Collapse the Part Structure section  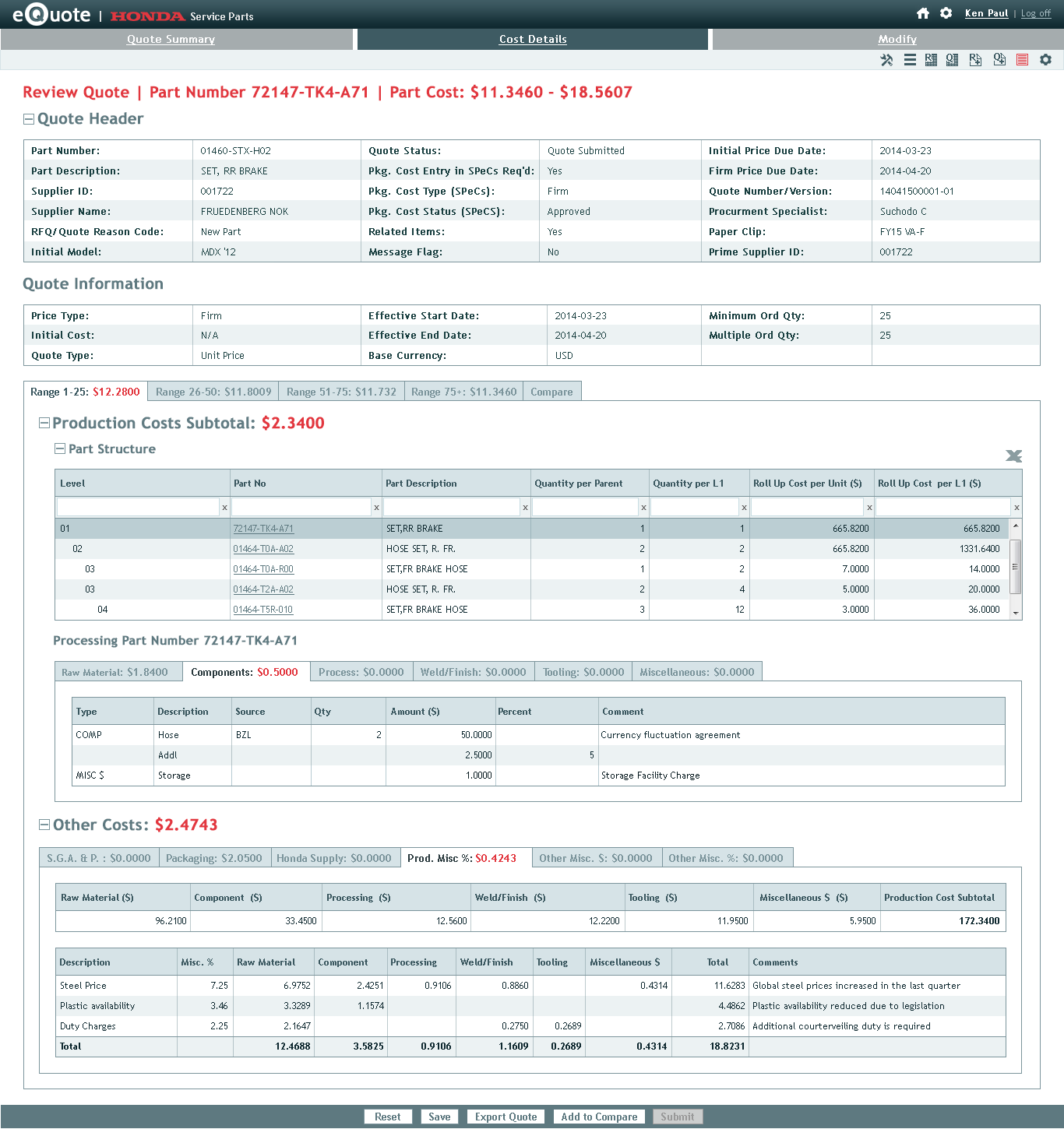pos(60,448)
